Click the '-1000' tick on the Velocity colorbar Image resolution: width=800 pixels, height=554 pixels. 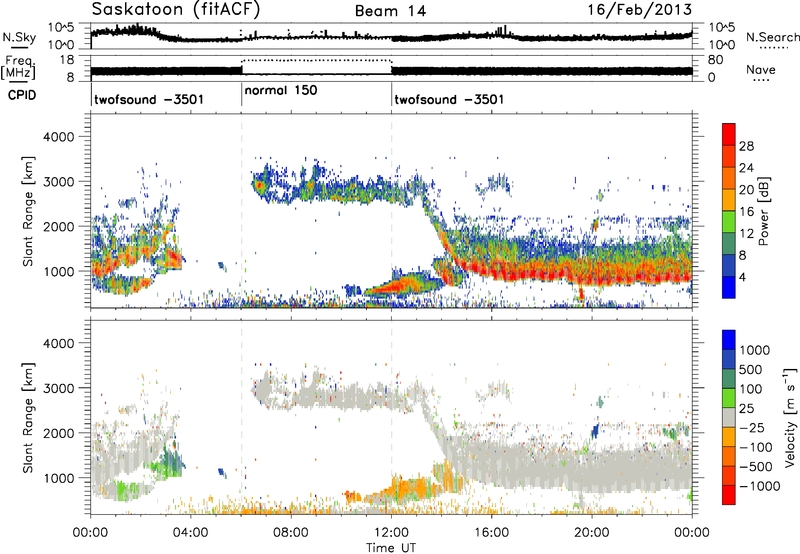pos(759,486)
